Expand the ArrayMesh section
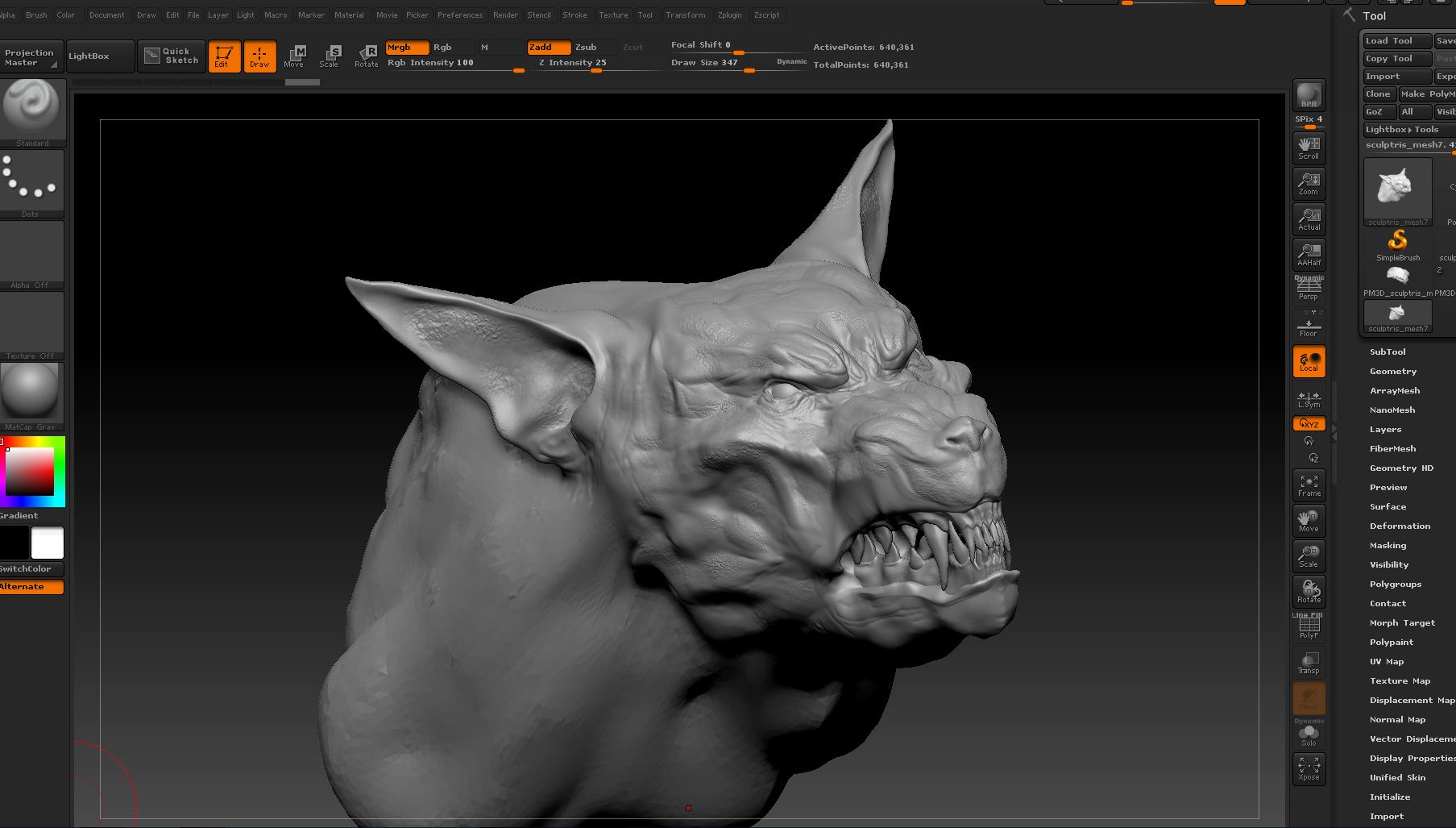This screenshot has height=828, width=1456. tap(1395, 391)
